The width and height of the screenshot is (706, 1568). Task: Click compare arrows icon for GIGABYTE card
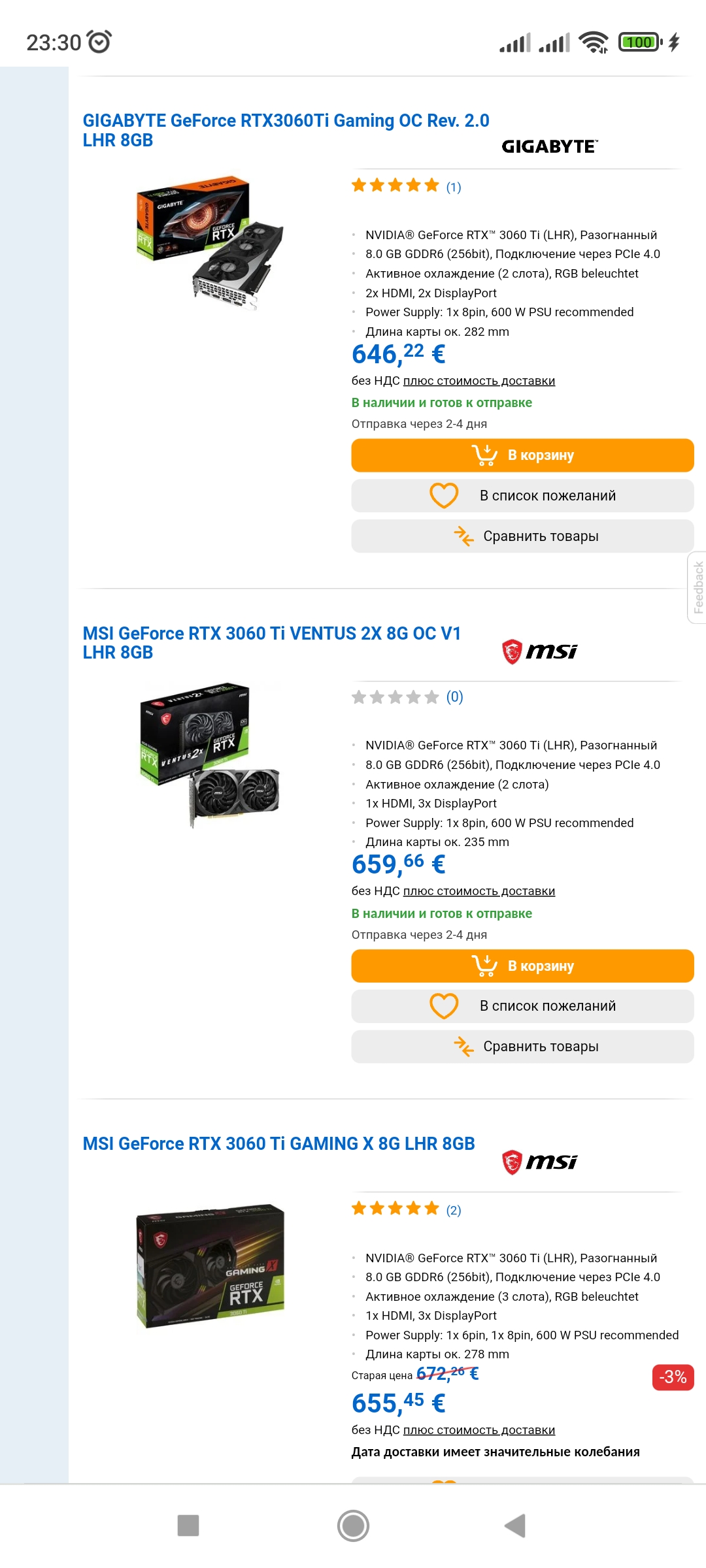point(463,536)
